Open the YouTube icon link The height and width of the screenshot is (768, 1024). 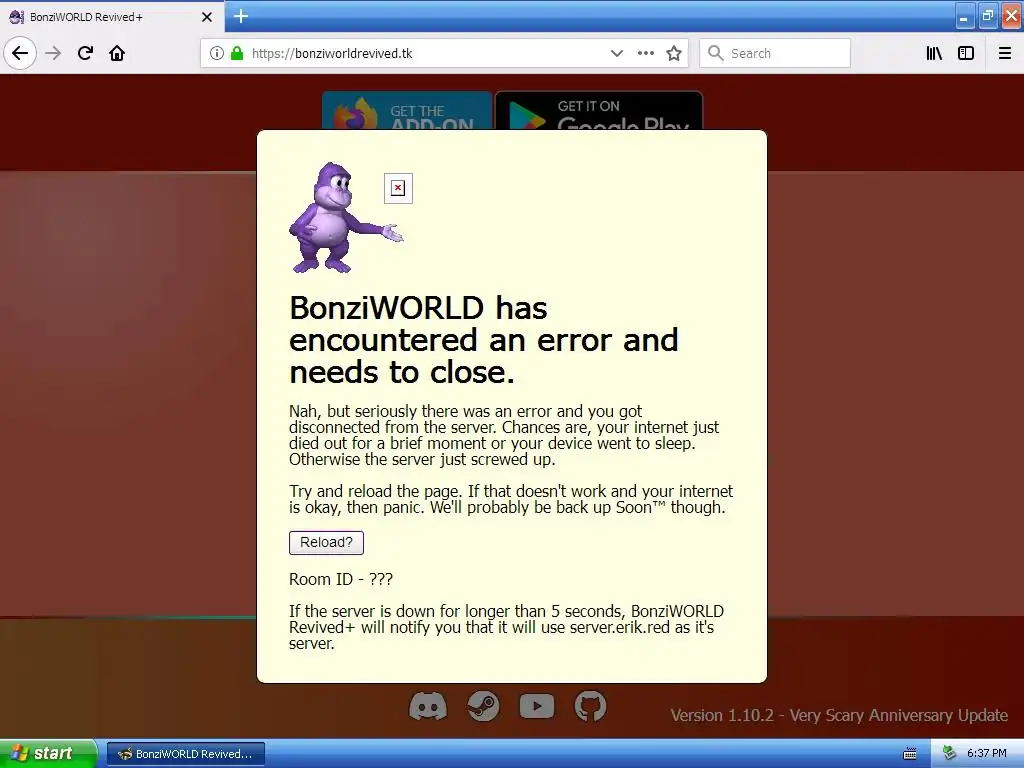point(537,706)
